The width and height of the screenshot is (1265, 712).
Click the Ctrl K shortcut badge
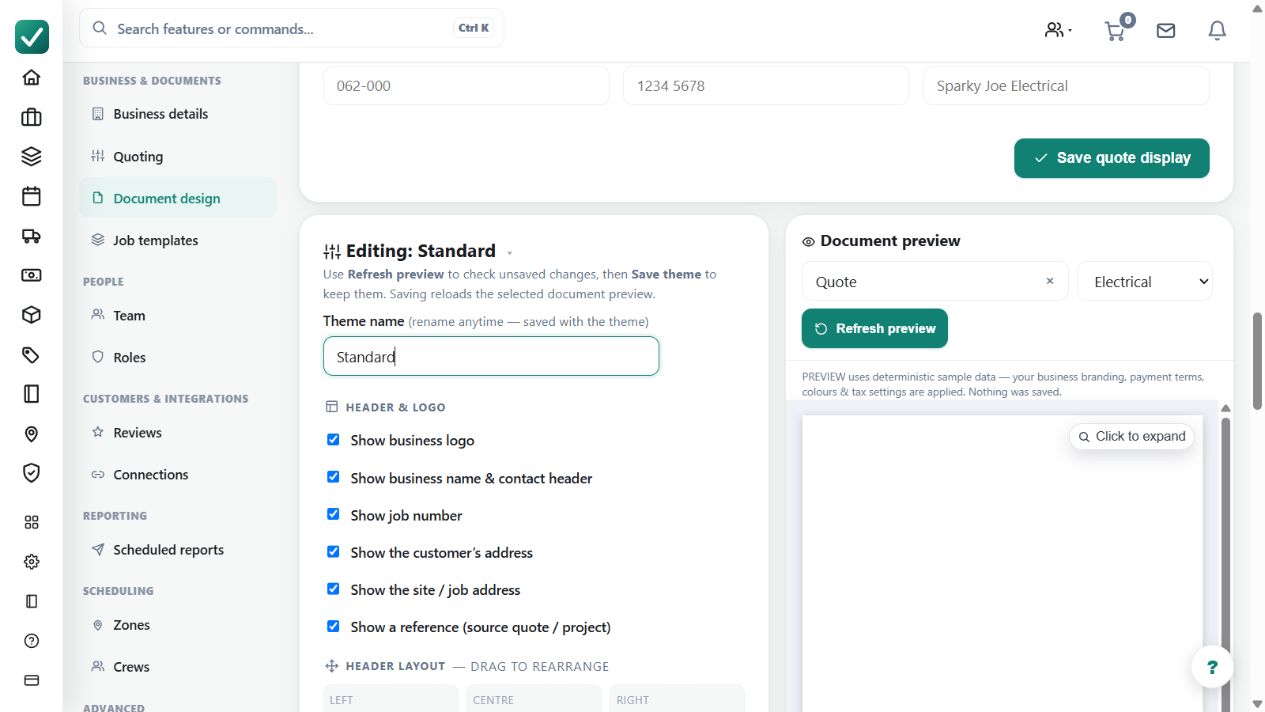[474, 28]
